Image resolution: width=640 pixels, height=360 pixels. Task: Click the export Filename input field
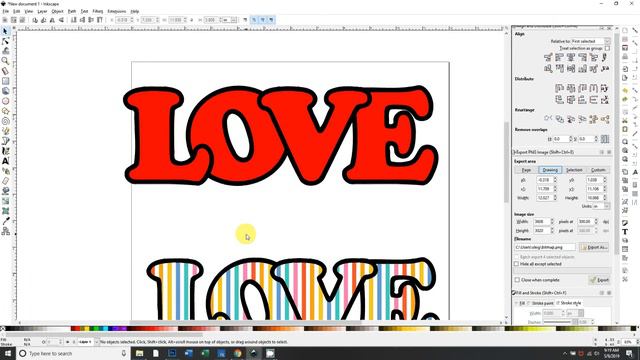[x=545, y=247]
